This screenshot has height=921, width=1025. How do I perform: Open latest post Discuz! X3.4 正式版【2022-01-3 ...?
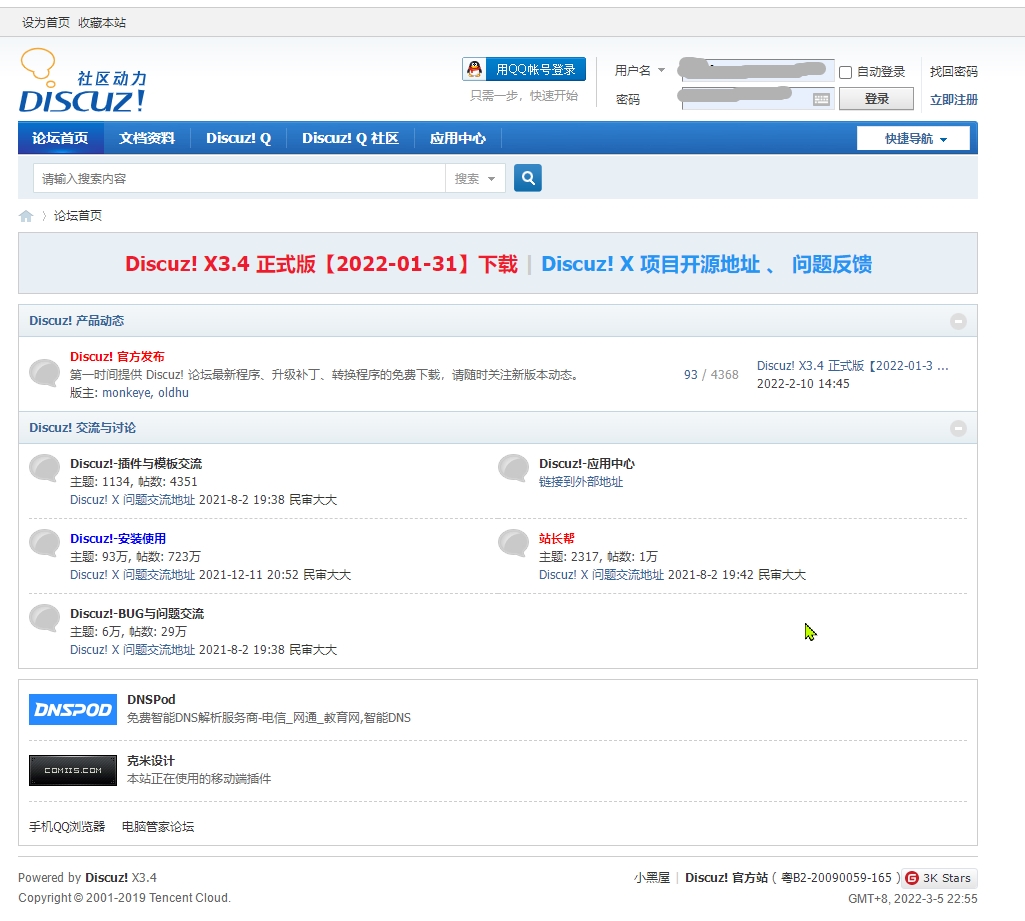point(852,365)
